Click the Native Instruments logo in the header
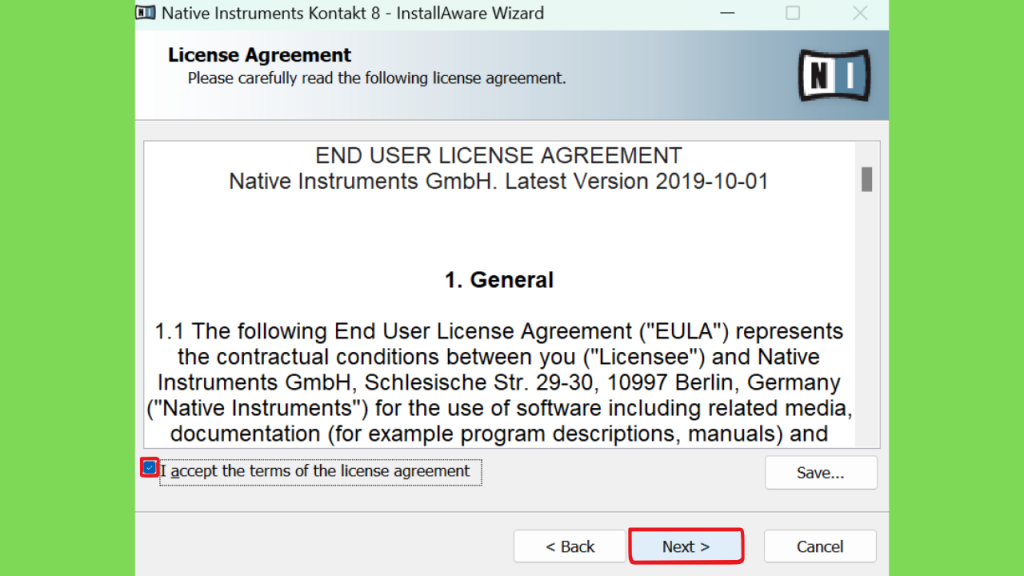This screenshot has height=576, width=1024. (x=834, y=75)
